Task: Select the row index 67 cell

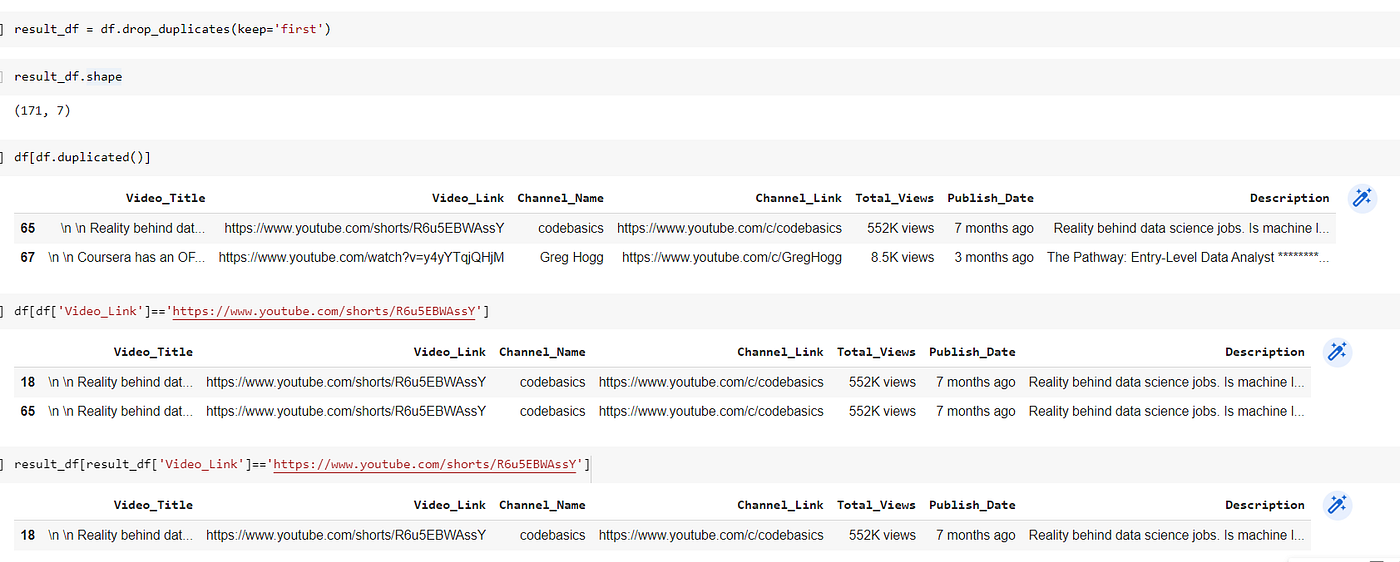Action: (x=28, y=257)
